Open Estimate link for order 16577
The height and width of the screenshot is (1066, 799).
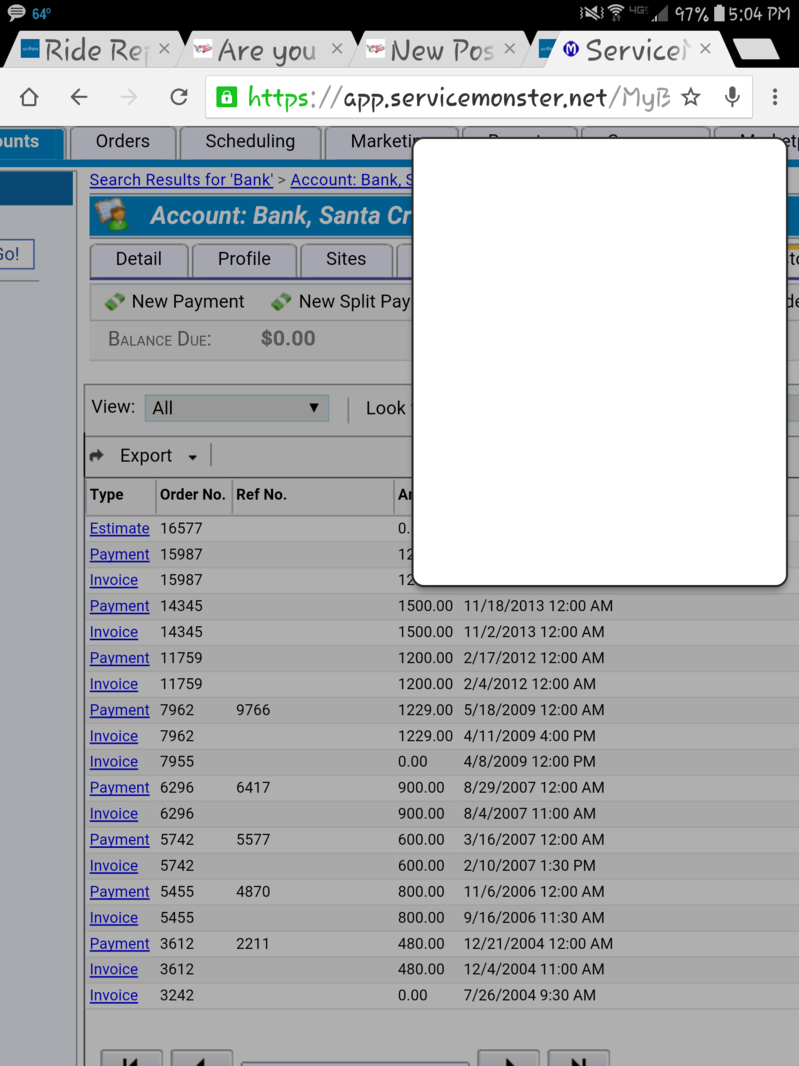[x=120, y=528]
